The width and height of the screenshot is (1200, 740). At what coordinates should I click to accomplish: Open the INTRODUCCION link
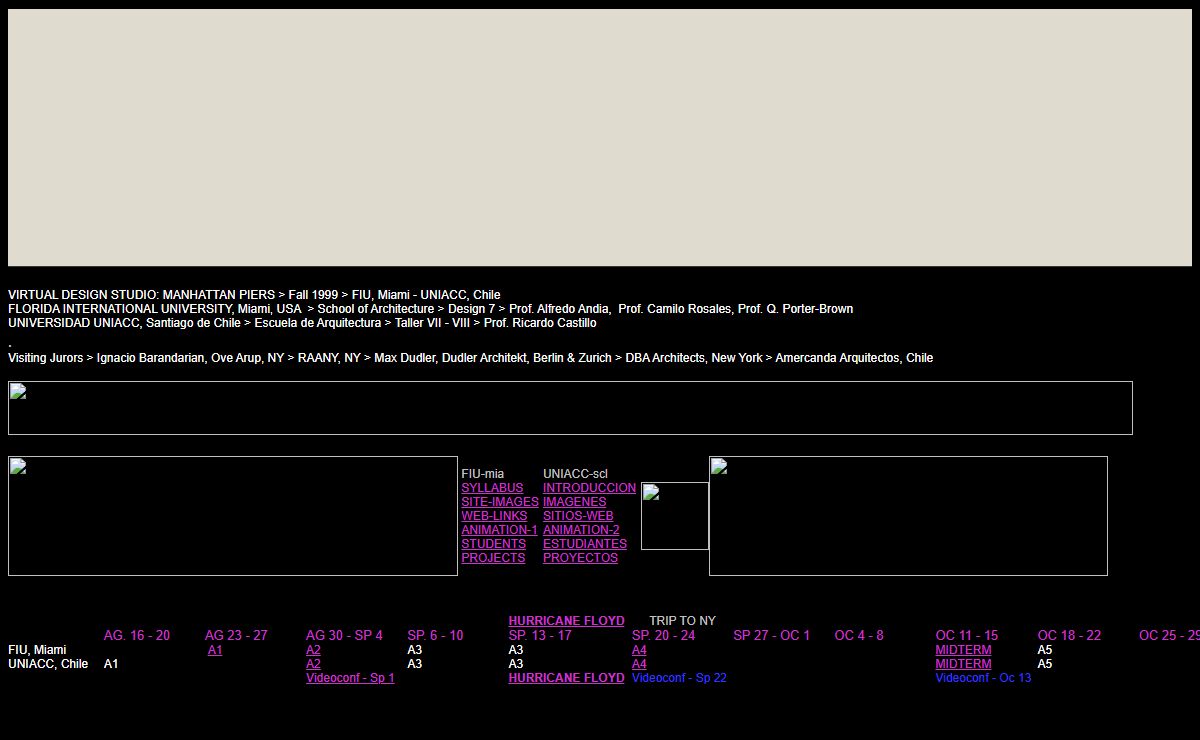589,488
